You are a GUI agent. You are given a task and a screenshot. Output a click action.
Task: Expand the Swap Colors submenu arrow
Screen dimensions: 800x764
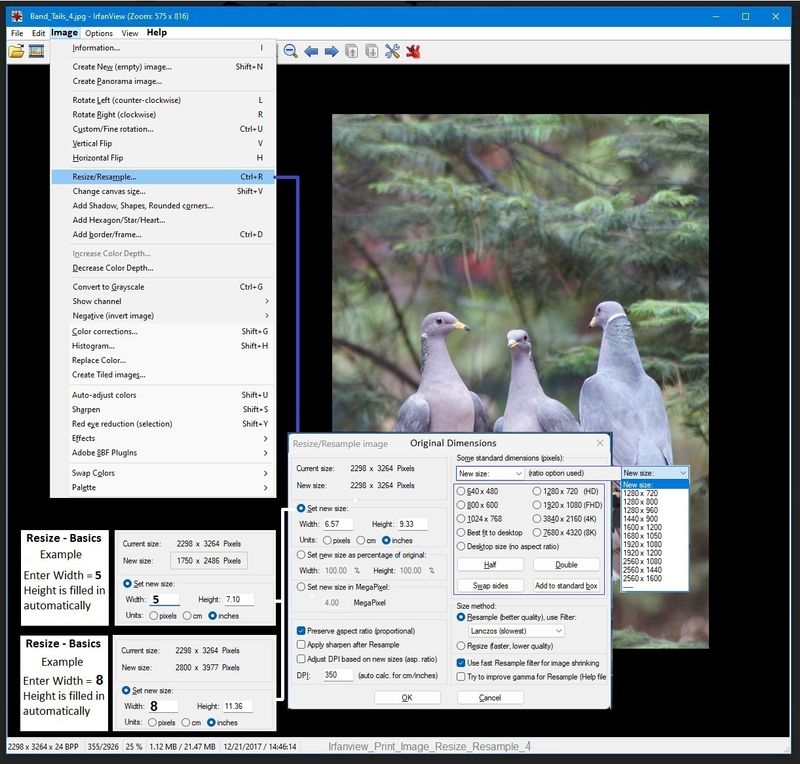tap(265, 473)
